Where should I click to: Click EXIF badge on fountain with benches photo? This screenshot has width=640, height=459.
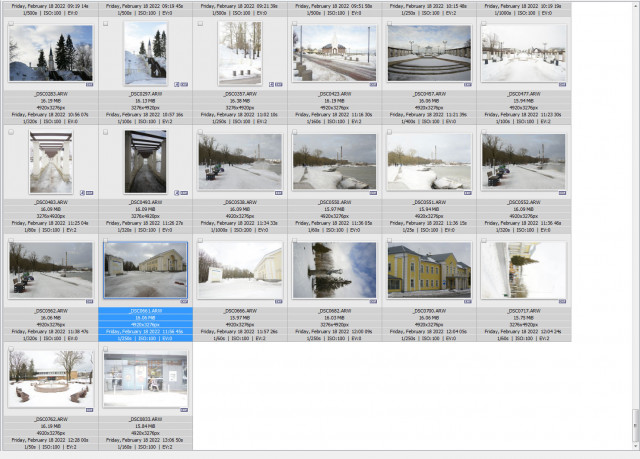(89, 410)
